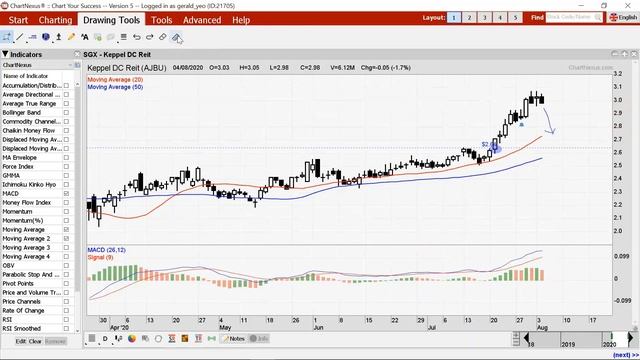Image resolution: width=640 pixels, height=360 pixels.
Task: Click the red sigma icon in bottom toolbar
Action: click(x=172, y=338)
